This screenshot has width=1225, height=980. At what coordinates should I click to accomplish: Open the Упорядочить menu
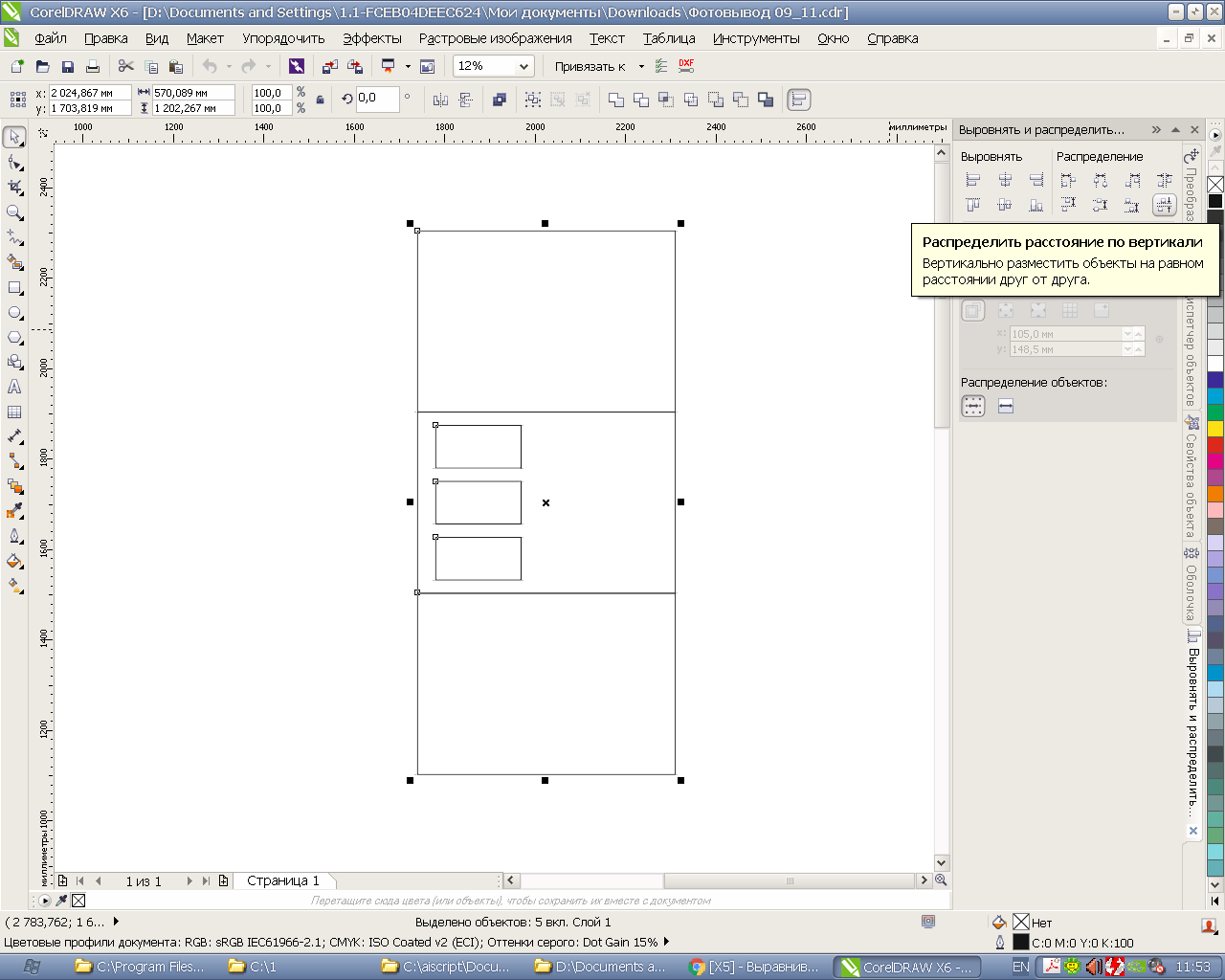[283, 38]
